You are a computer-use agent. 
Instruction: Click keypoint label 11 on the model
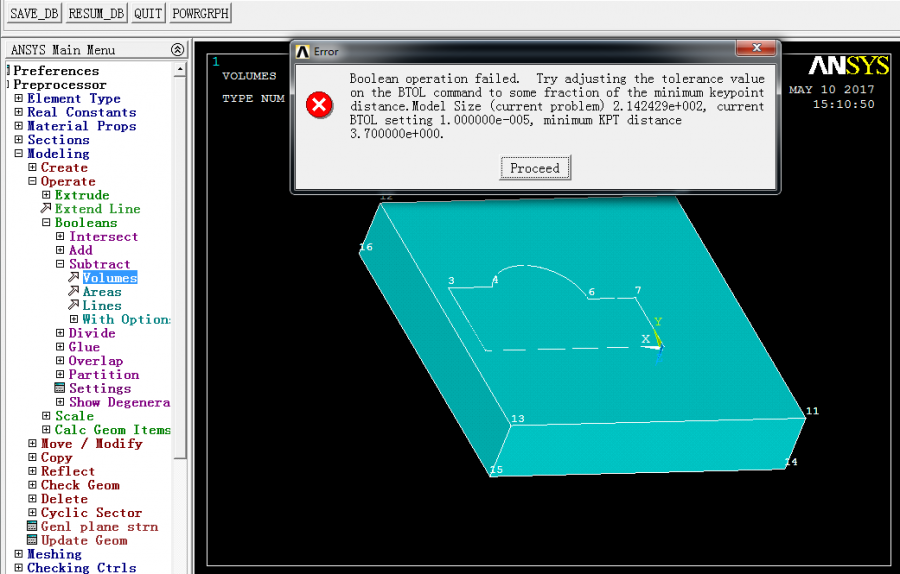[812, 410]
